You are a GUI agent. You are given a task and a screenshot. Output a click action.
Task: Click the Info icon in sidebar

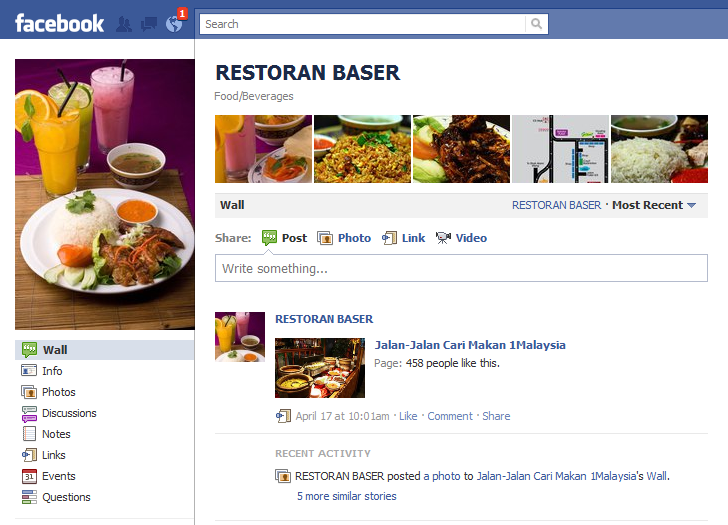[x=29, y=370]
